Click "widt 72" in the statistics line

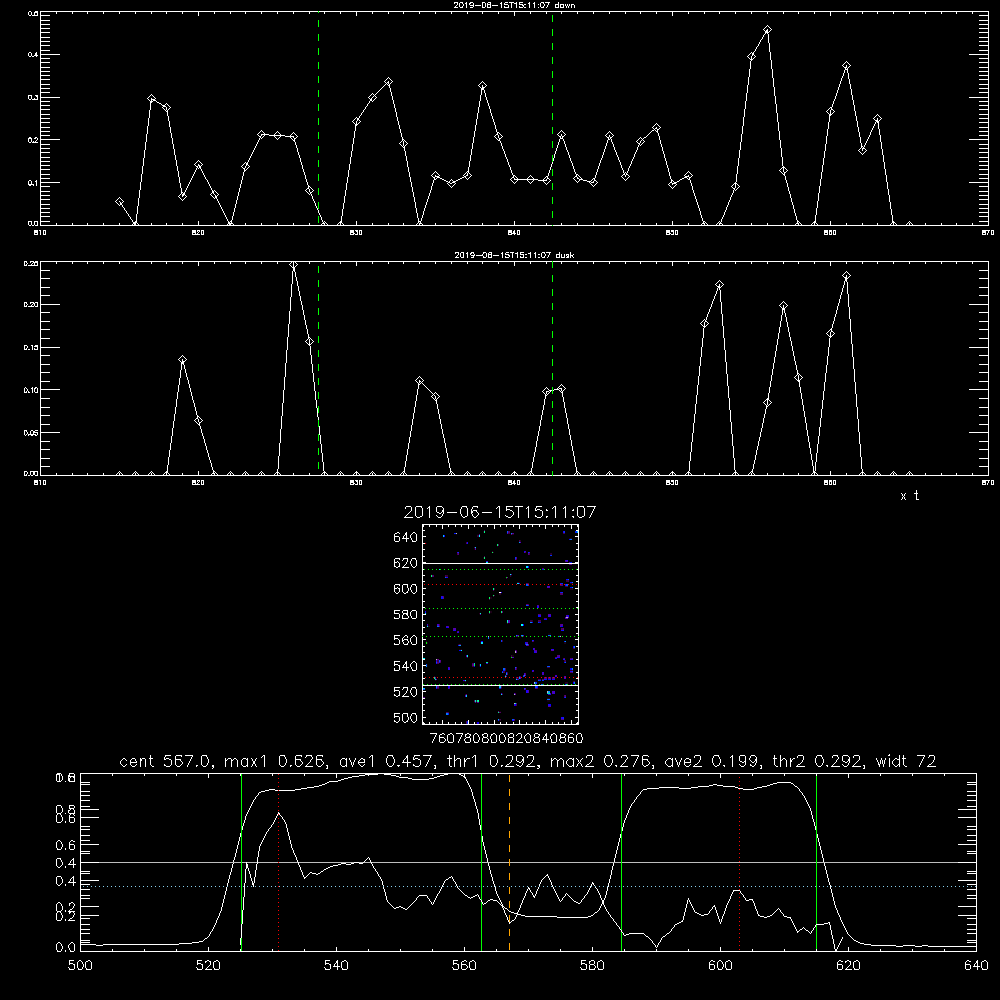[x=906, y=761]
